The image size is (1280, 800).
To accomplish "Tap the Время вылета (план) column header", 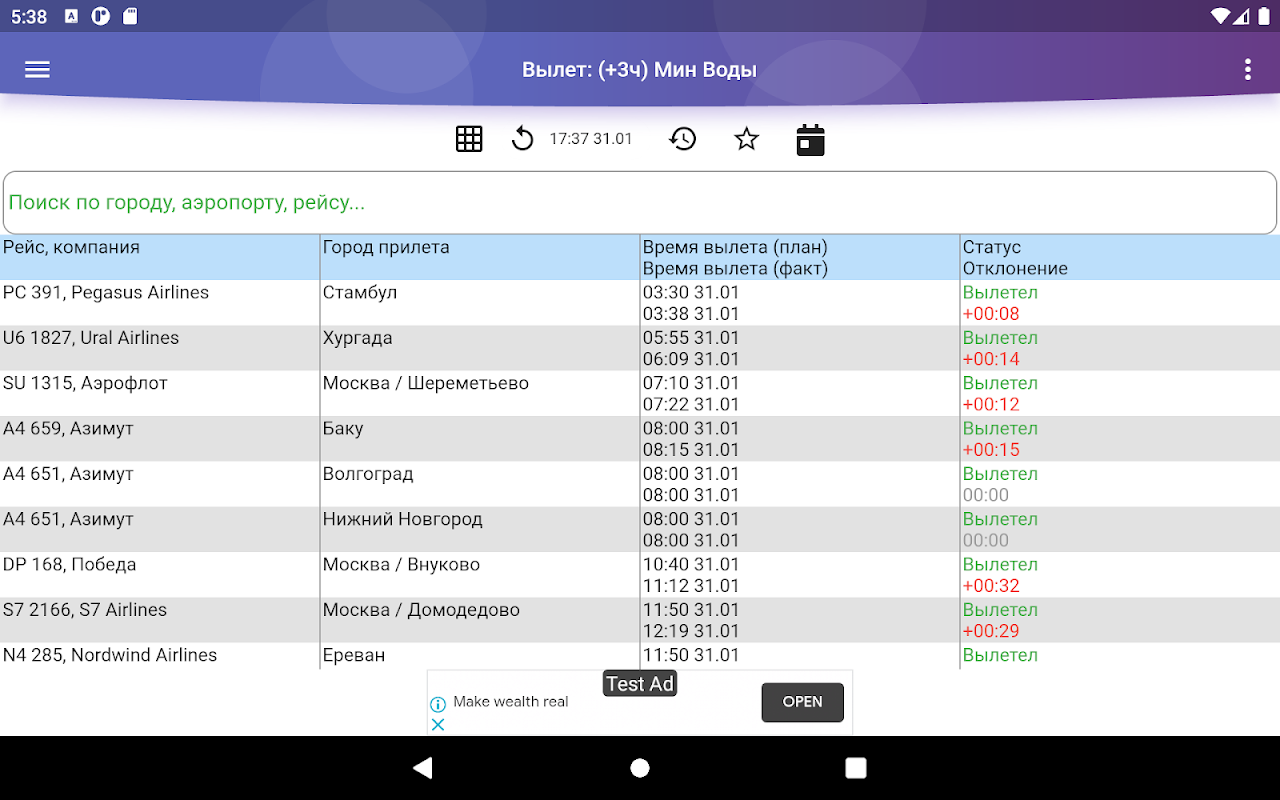I will (735, 247).
